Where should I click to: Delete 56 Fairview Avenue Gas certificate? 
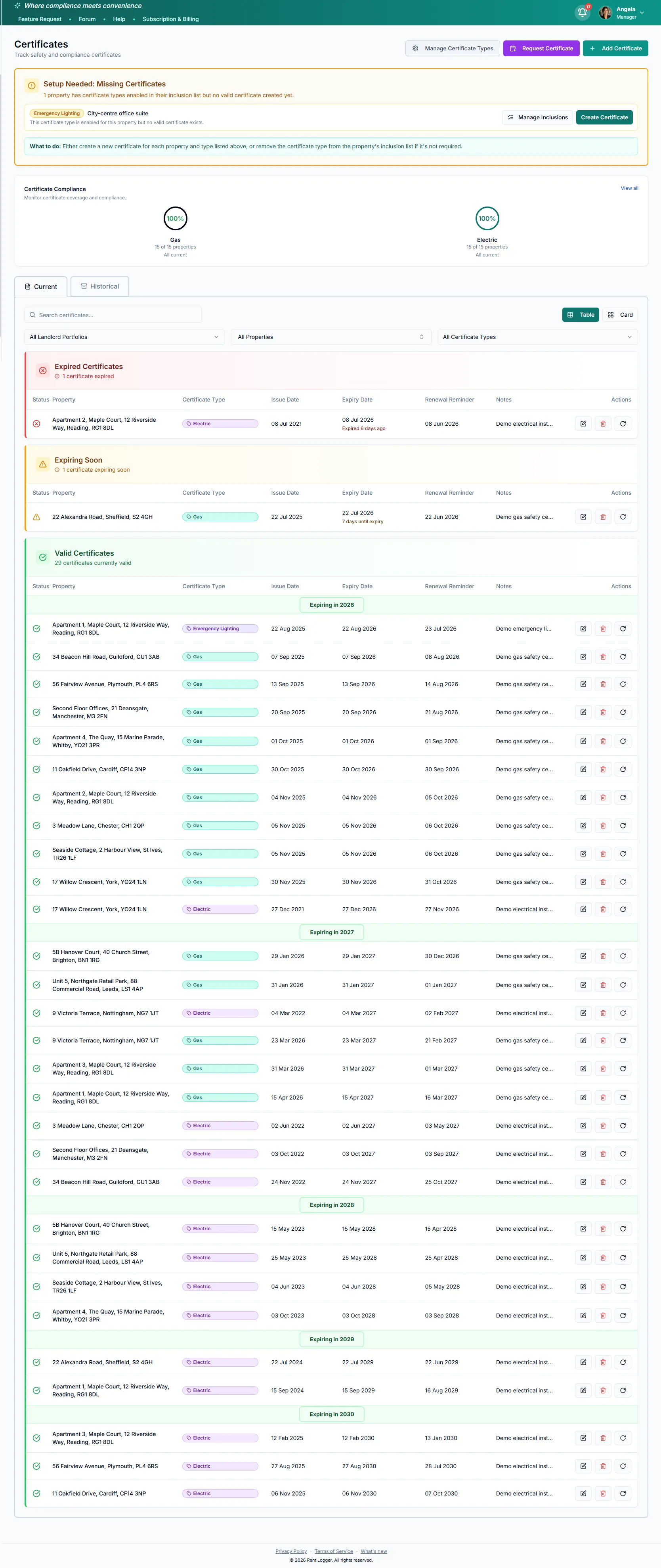(603, 684)
